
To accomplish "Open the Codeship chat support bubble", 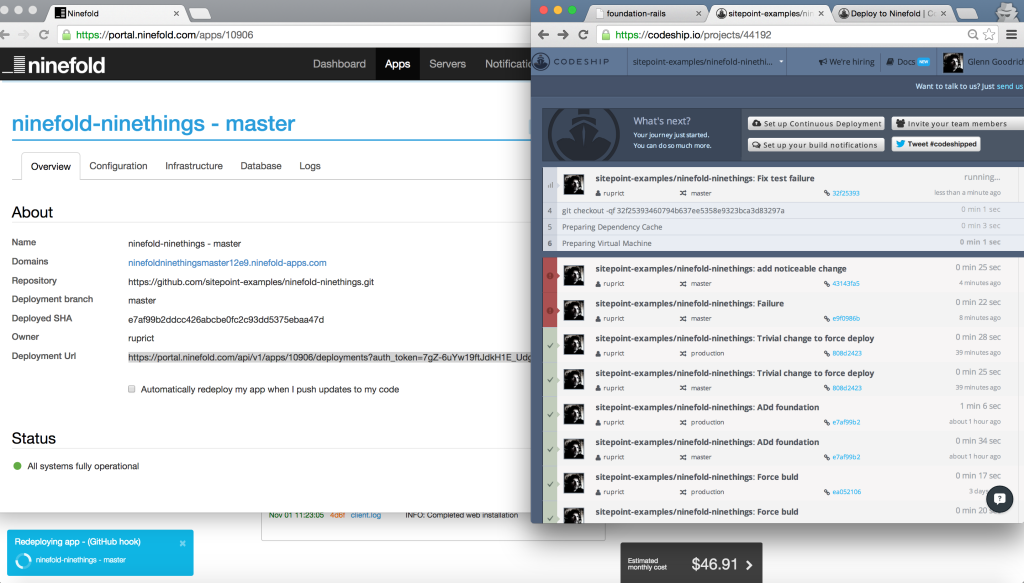I will tap(999, 499).
